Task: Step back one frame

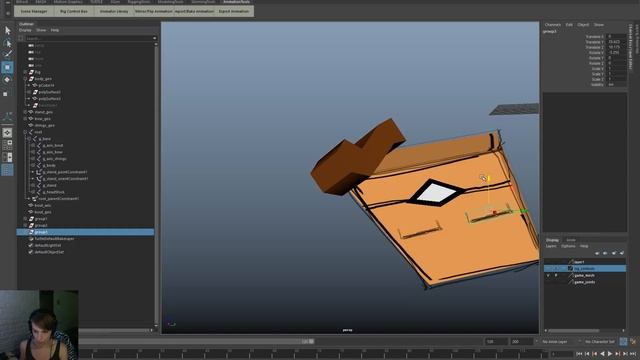Action: 587,354
